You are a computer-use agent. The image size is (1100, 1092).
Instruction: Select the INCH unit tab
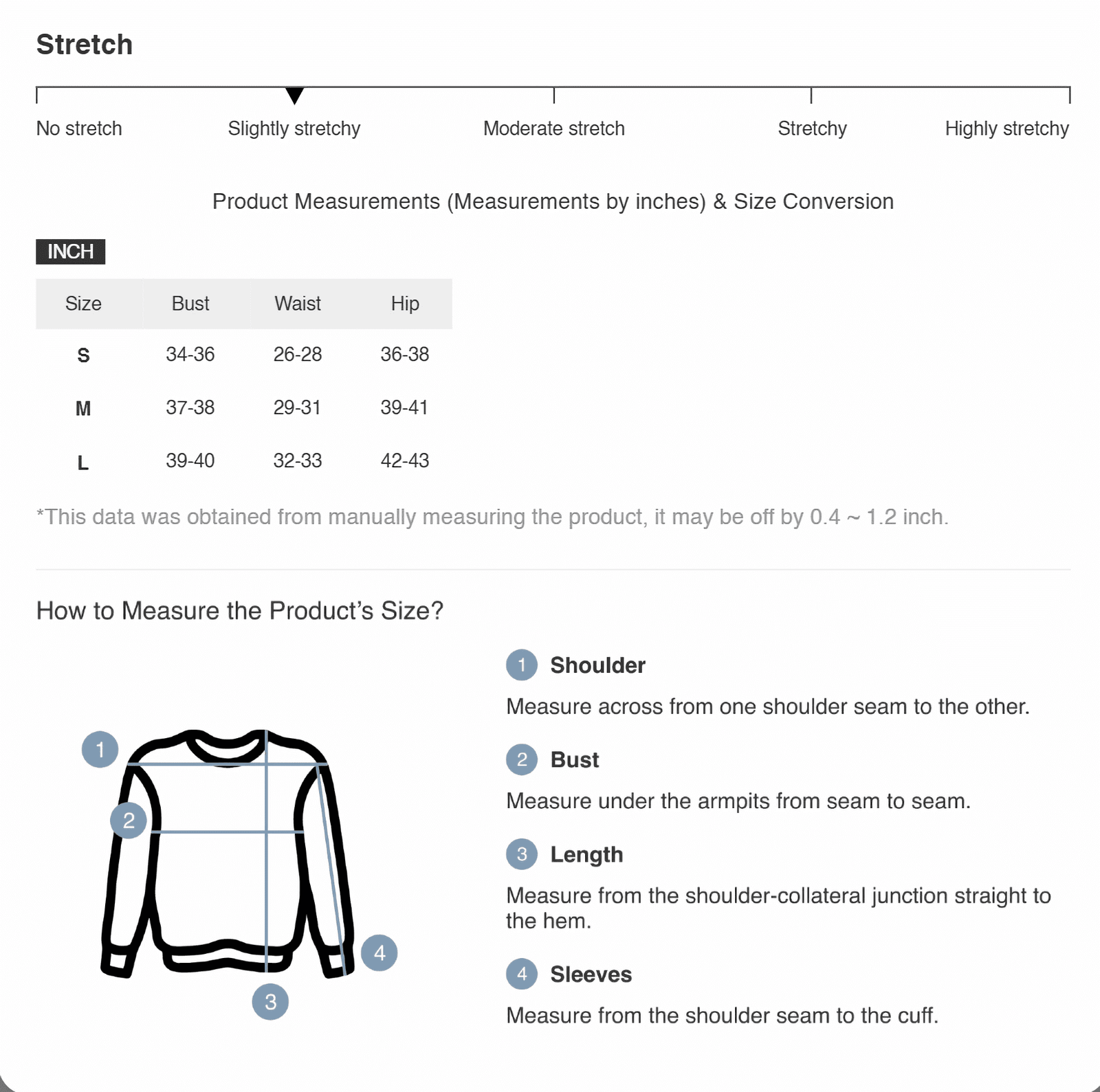click(x=71, y=252)
